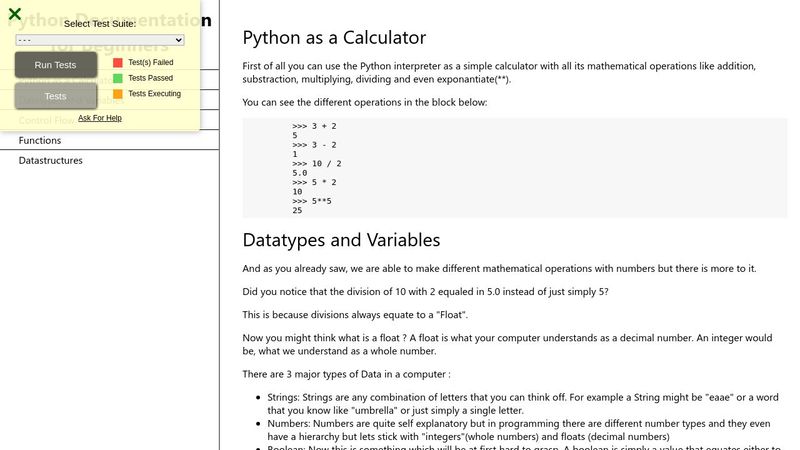This screenshot has width=800, height=450.
Task: Click the orange Tests Executing swatch
Action: 118,94
